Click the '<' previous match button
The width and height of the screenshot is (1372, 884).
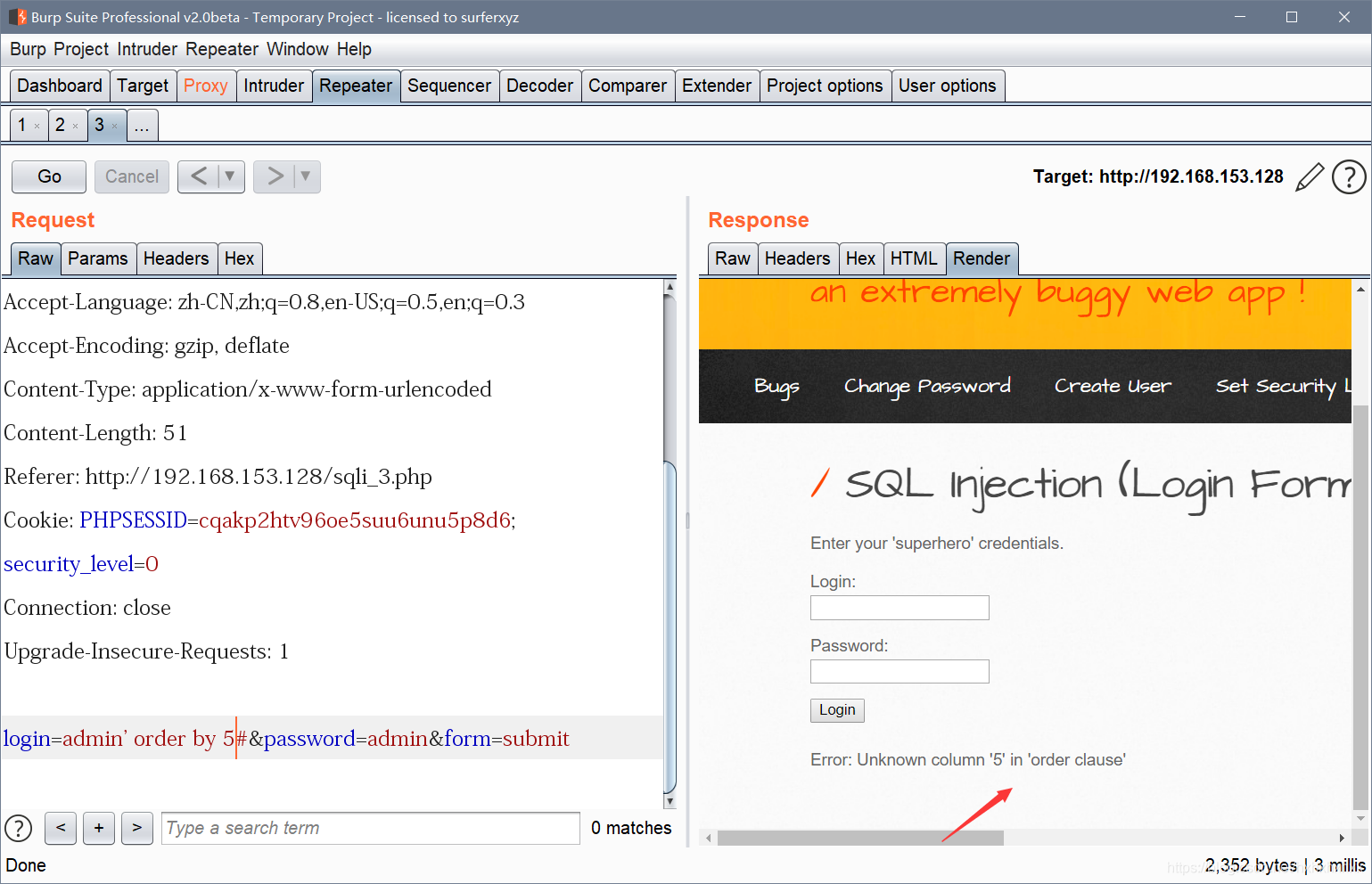coord(61,828)
